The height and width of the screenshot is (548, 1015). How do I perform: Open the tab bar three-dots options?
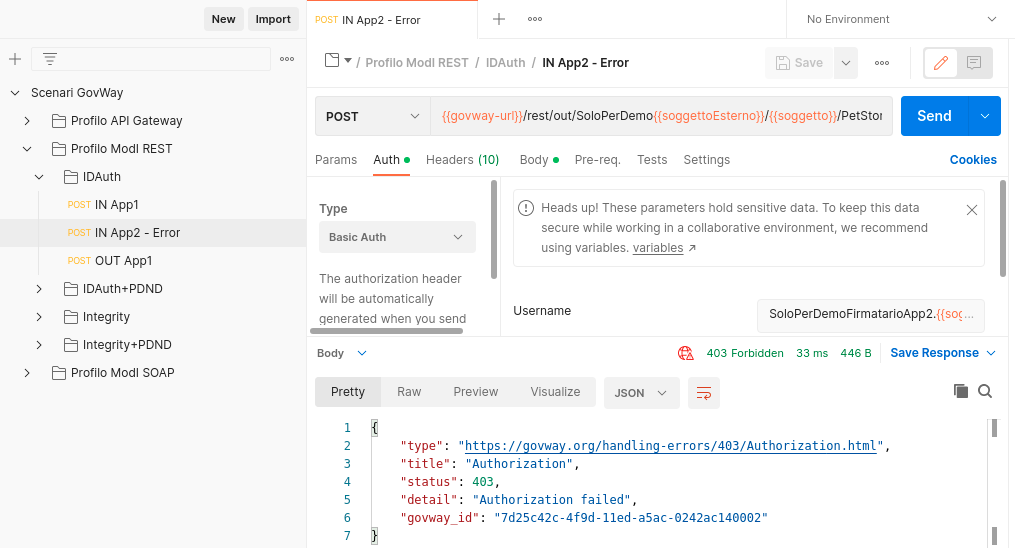535,19
